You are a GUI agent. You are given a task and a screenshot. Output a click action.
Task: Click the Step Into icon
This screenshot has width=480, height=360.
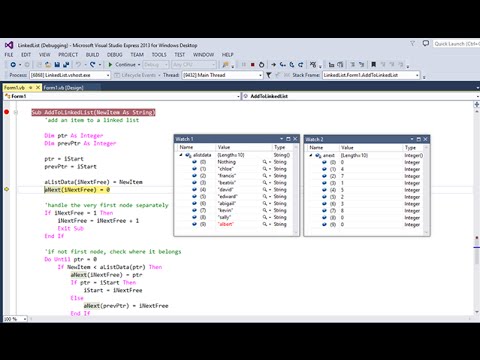pyautogui.click(x=283, y=65)
